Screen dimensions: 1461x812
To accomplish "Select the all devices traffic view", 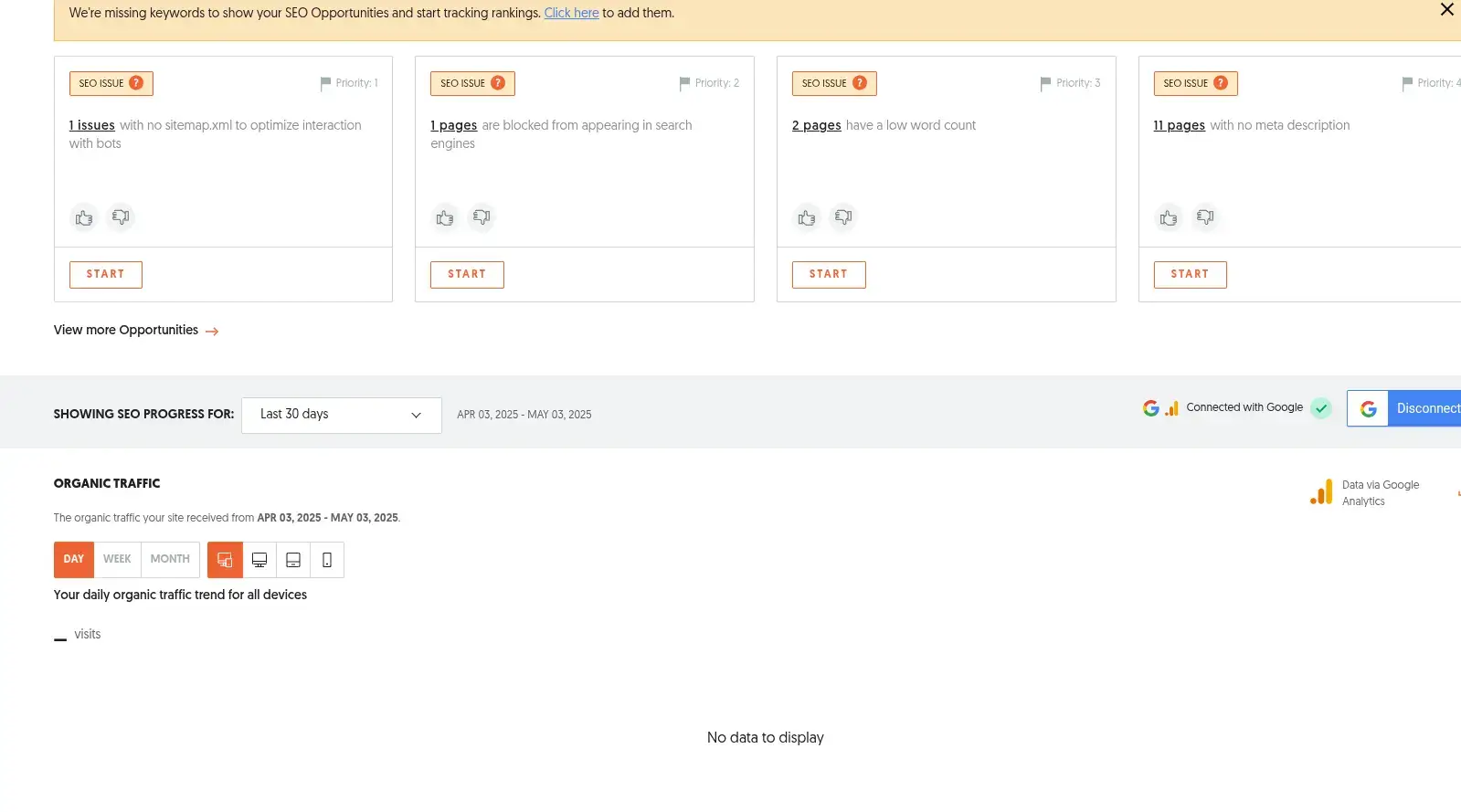I will point(225,560).
